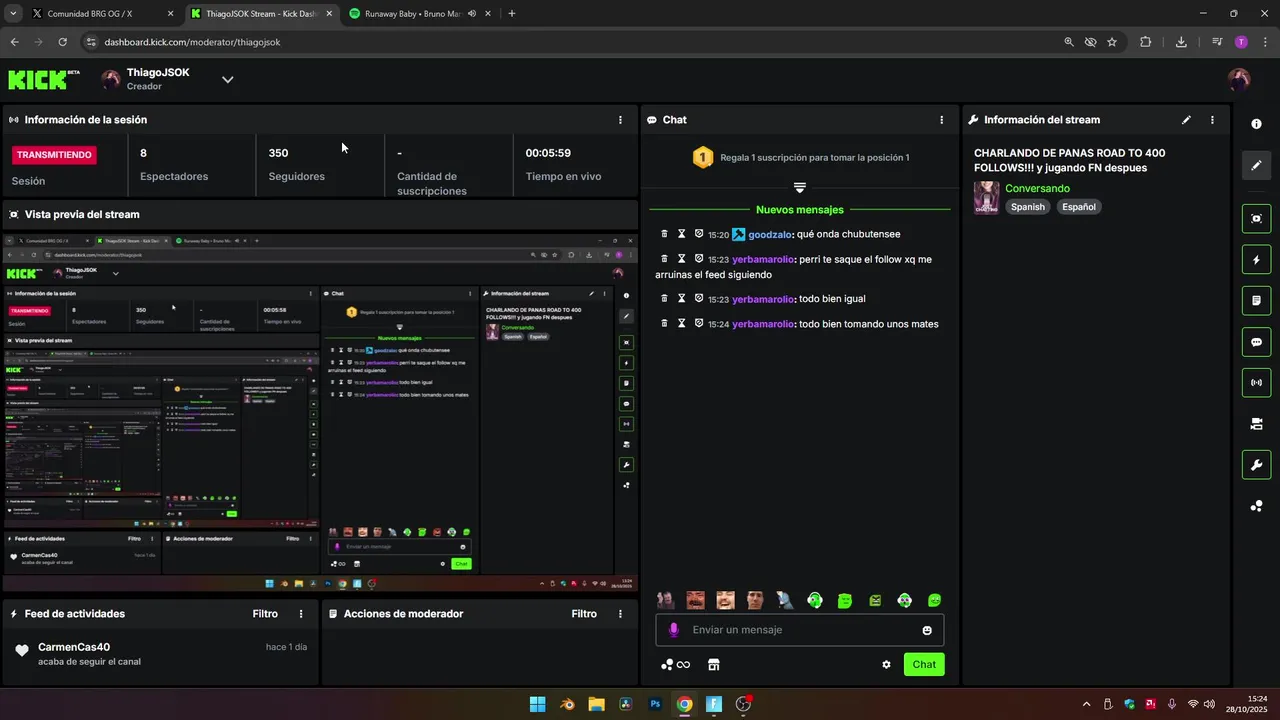Open the emoji picker in the message box

point(927,630)
